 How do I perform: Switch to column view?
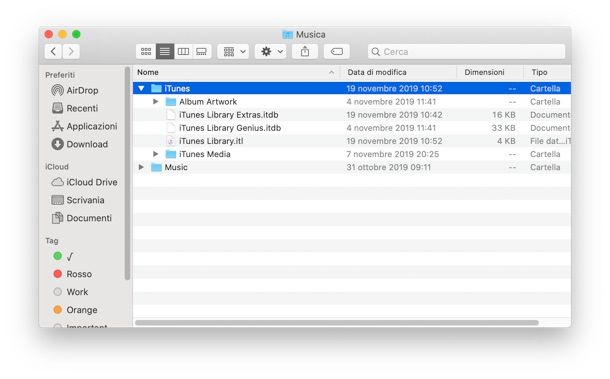click(x=183, y=51)
